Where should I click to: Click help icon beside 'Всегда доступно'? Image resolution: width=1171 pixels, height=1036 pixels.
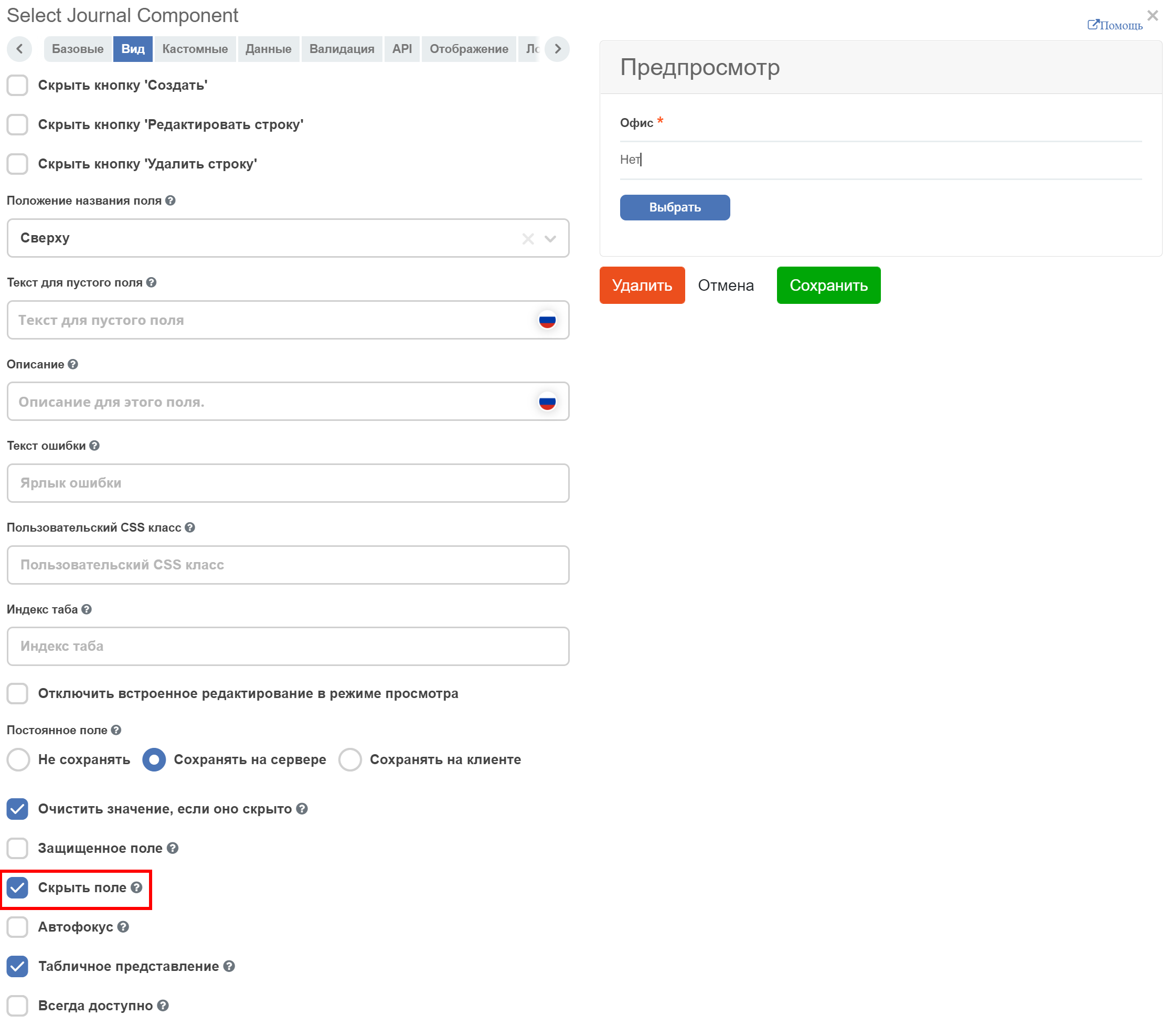(x=163, y=1006)
